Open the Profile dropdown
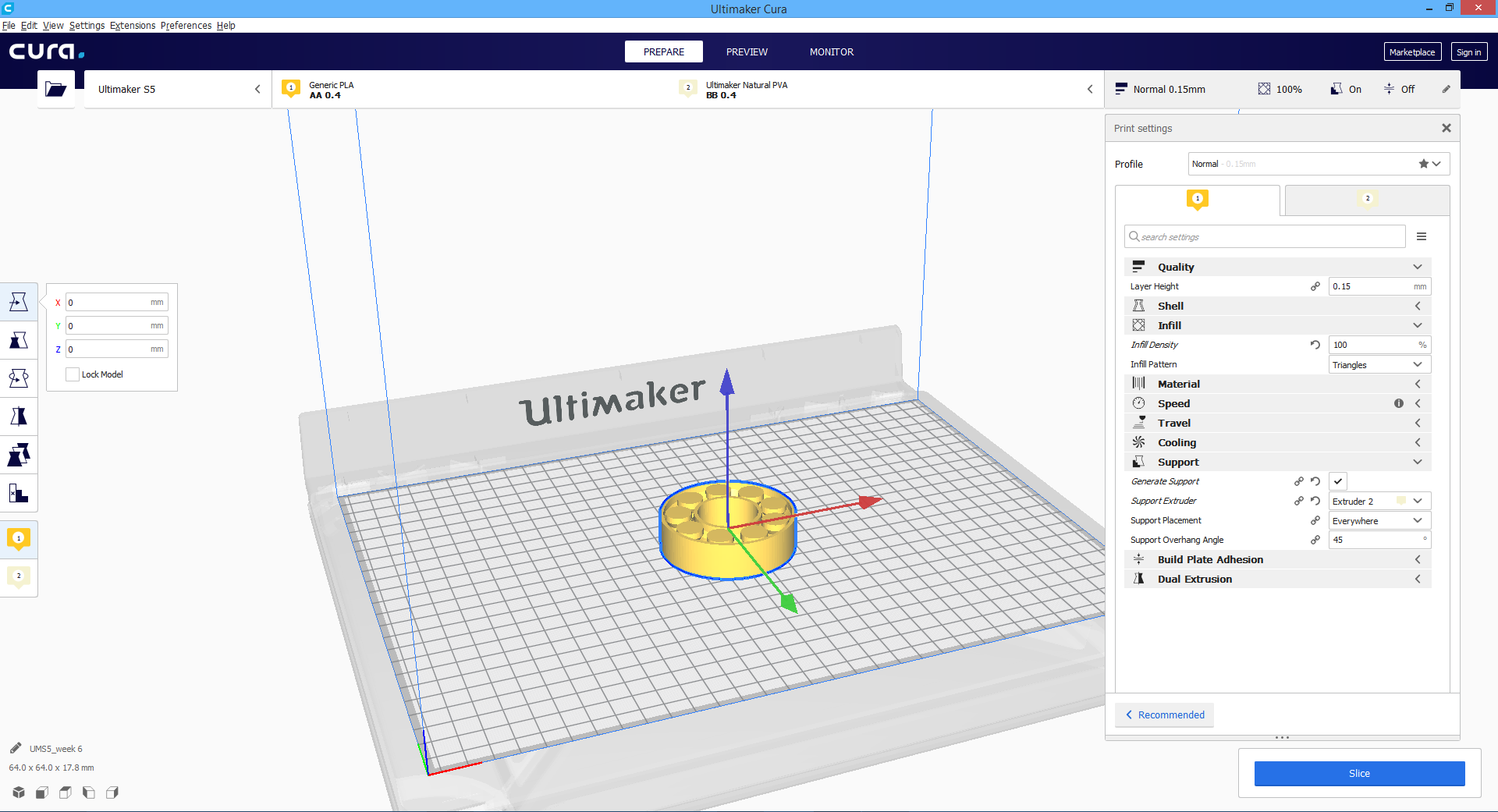Screen dimensions: 1498x812 click(x=1319, y=164)
